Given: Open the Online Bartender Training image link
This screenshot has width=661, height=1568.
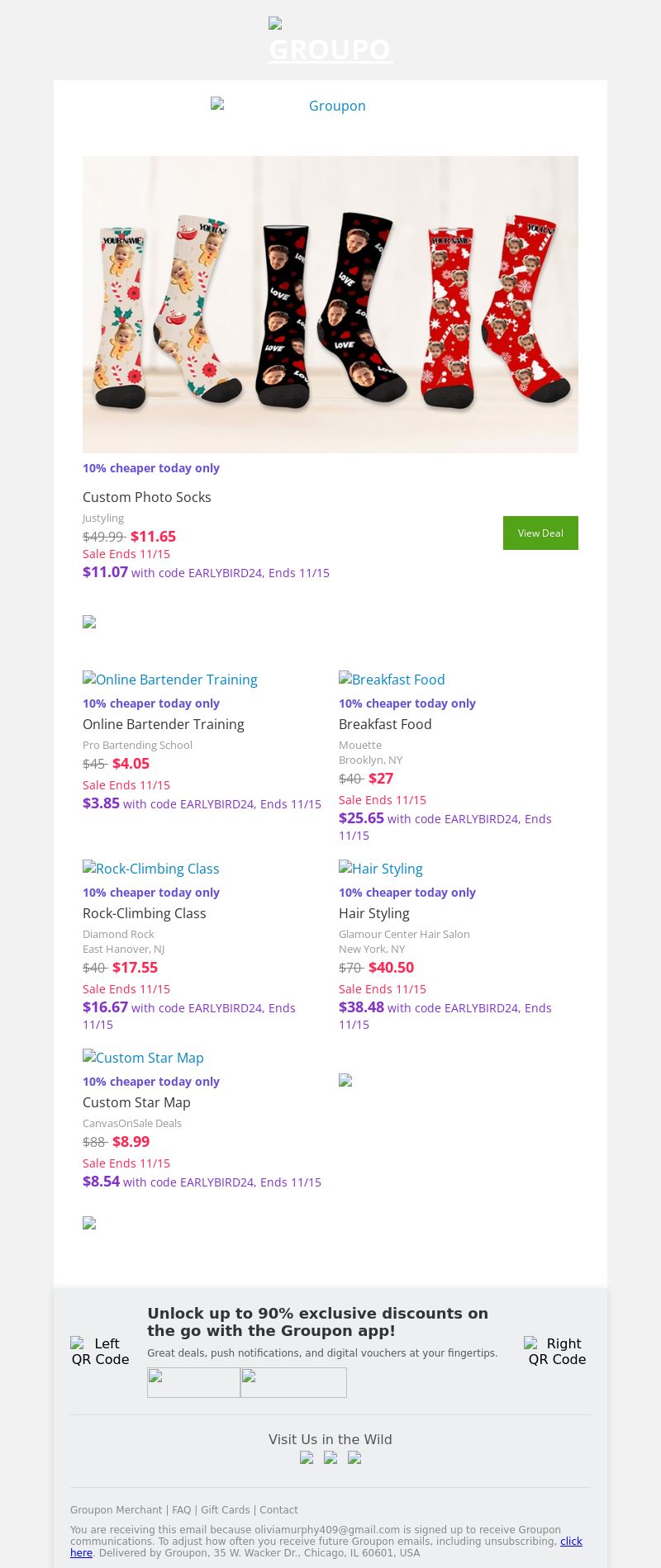Looking at the screenshot, I should pyautogui.click(x=170, y=680).
